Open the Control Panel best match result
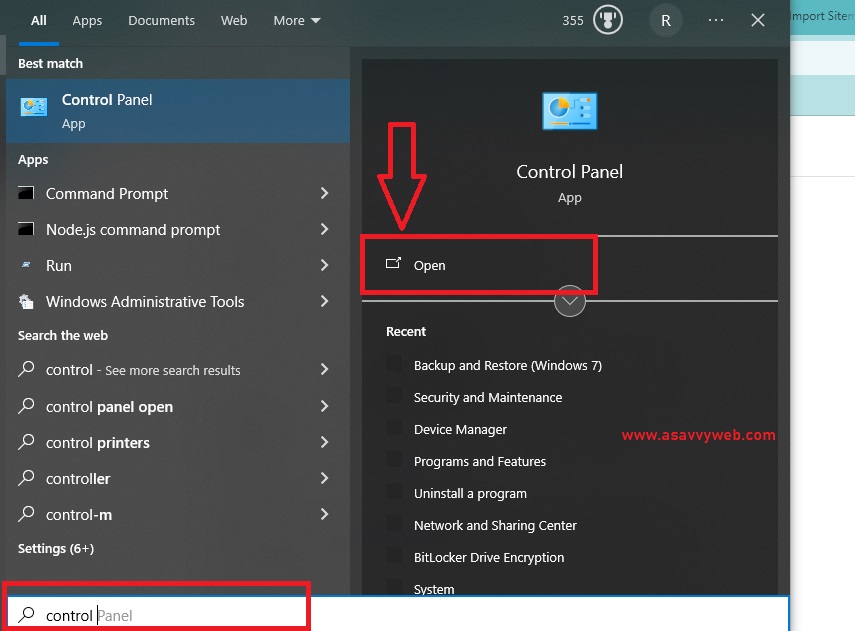Viewport: 855px width, 631px height. coord(178,111)
